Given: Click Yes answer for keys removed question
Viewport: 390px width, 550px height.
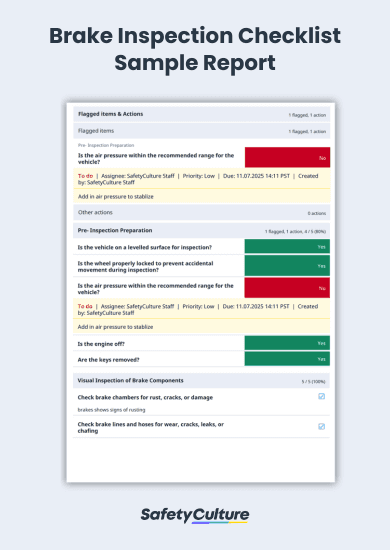Looking at the screenshot, I should coord(287,359).
